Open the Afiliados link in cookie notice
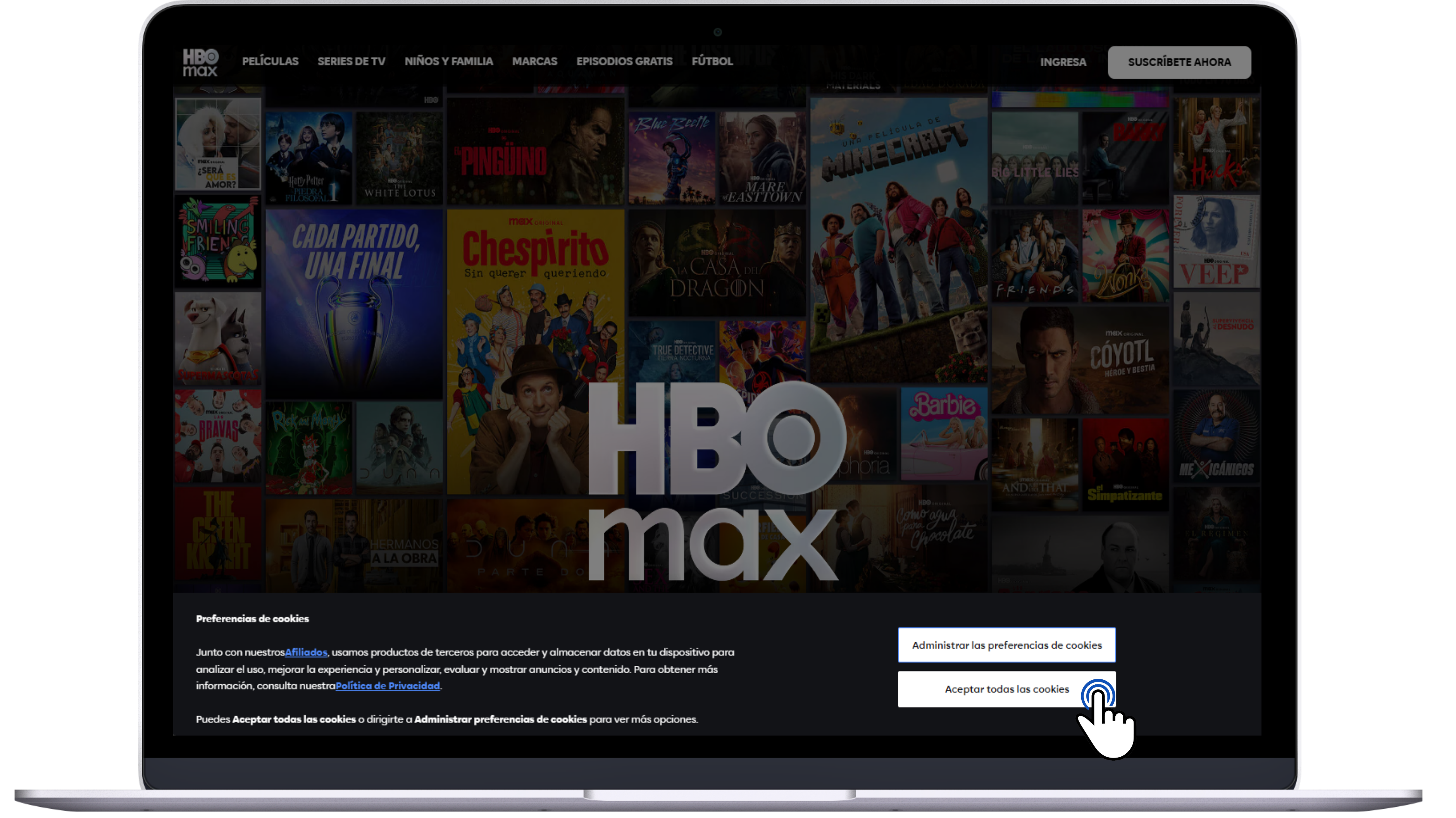Viewport: 1456px width, 818px height. tap(306, 653)
